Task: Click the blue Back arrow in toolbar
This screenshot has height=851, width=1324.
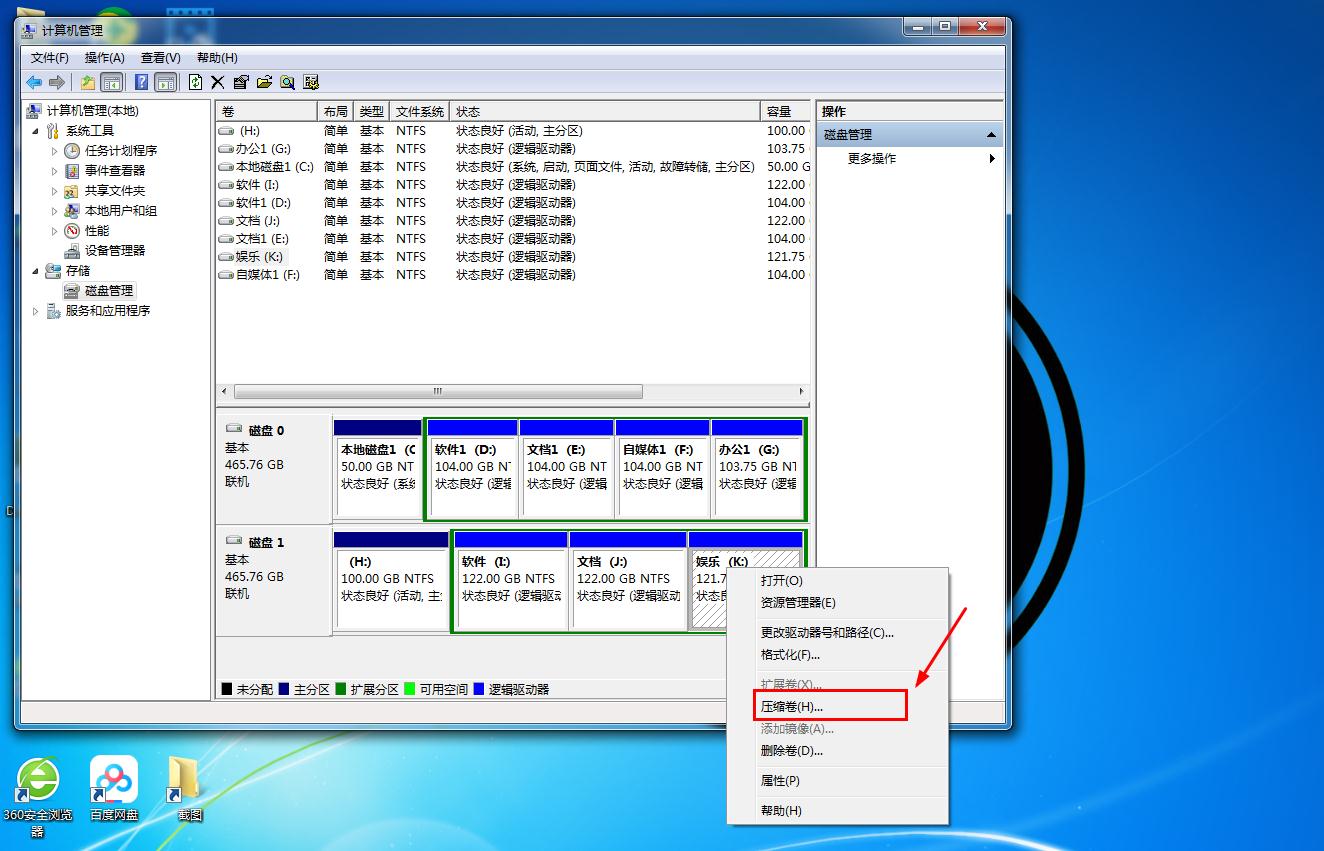Action: click(x=34, y=82)
